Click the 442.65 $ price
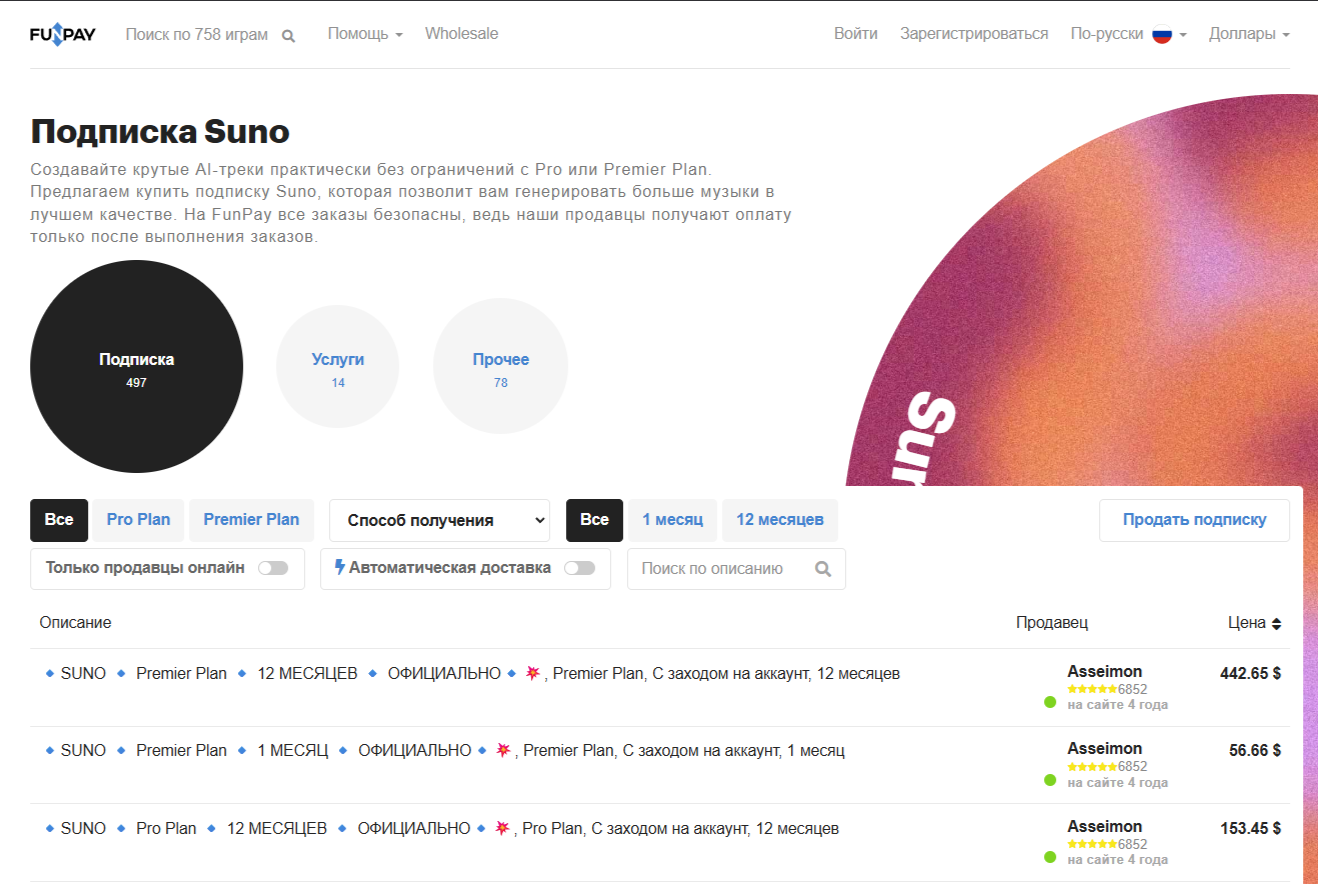 point(1250,674)
